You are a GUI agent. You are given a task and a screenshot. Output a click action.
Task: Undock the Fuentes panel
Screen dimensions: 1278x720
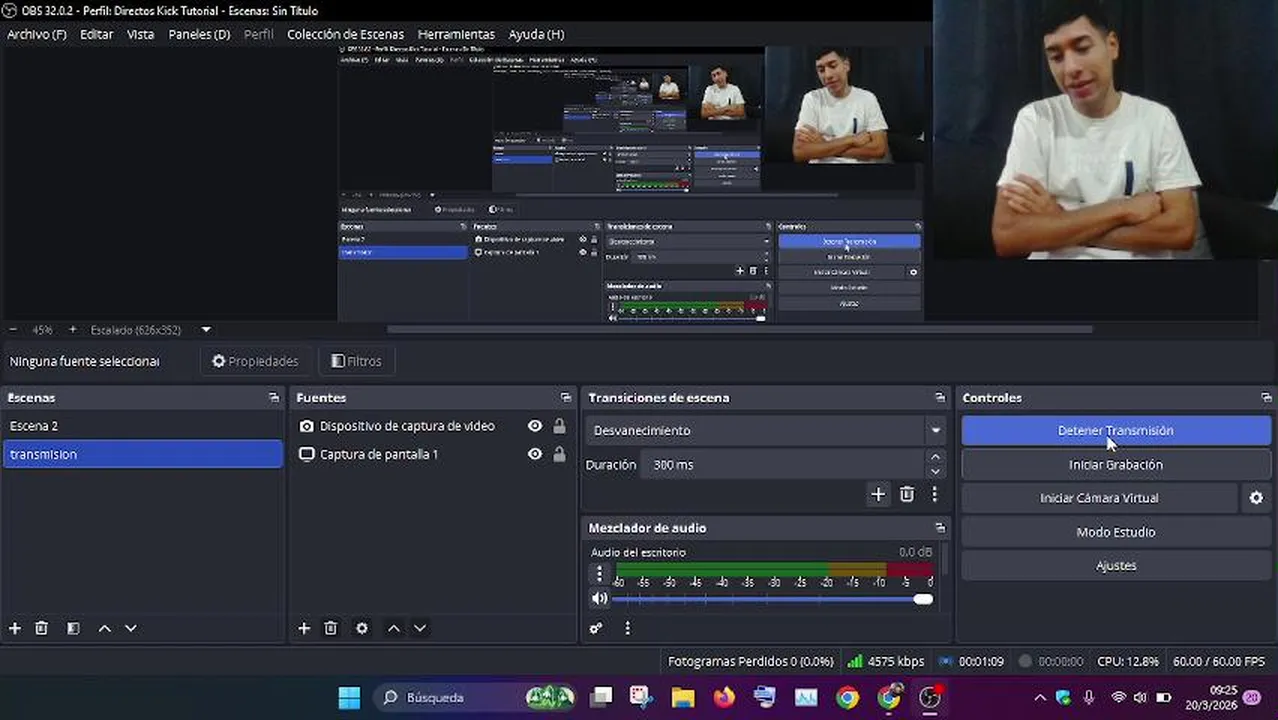point(566,398)
